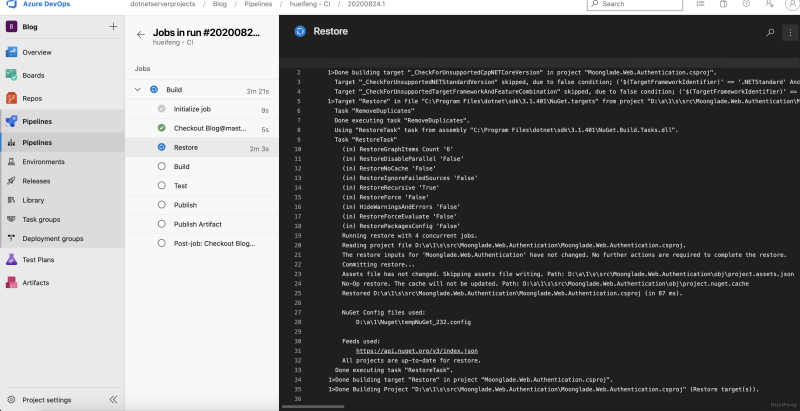Select the Publish Artifact step

(202, 224)
